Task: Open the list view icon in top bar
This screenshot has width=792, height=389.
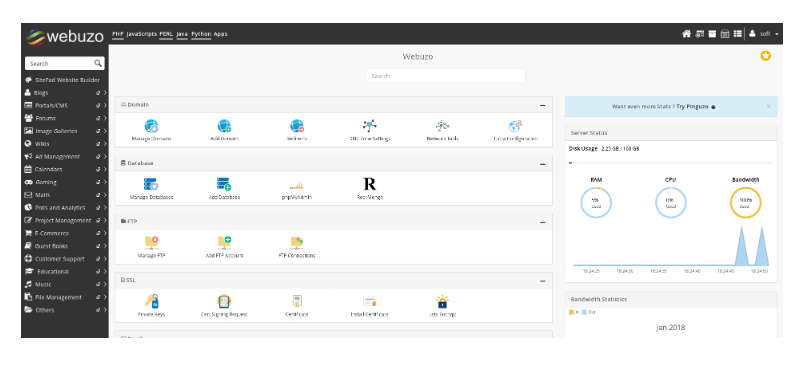Action: click(x=738, y=34)
